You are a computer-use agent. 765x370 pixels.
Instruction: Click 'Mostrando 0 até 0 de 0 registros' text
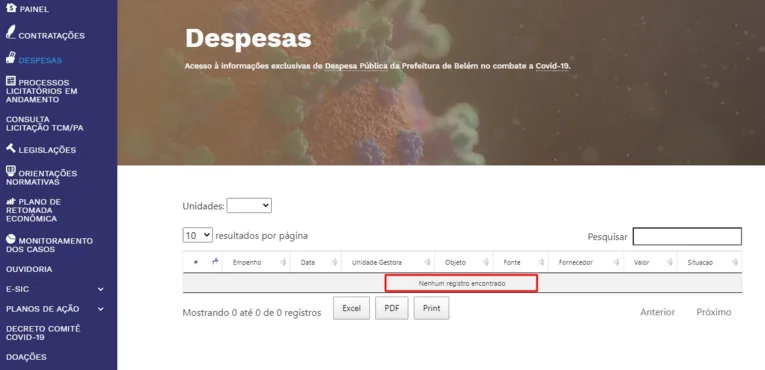tap(252, 312)
